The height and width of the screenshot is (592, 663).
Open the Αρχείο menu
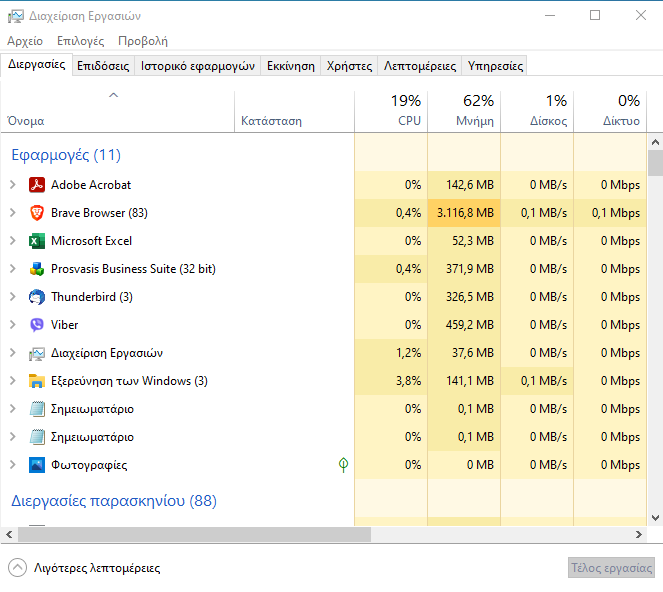tap(25, 41)
